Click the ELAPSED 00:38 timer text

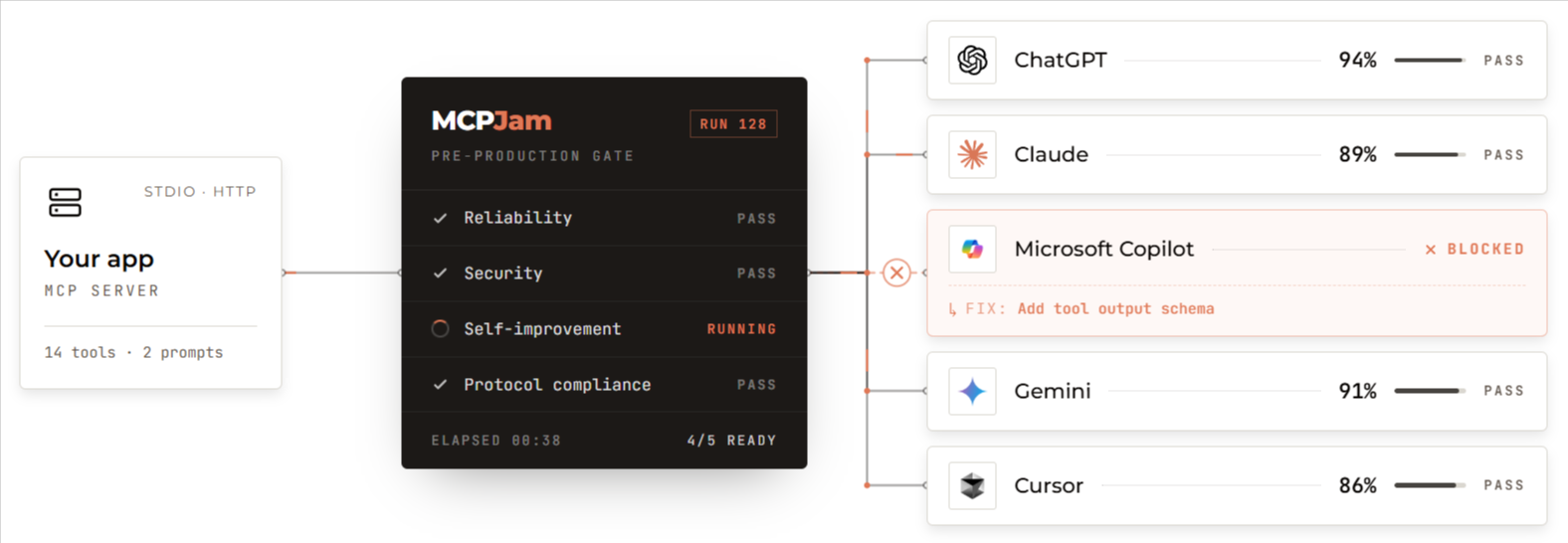(x=495, y=441)
